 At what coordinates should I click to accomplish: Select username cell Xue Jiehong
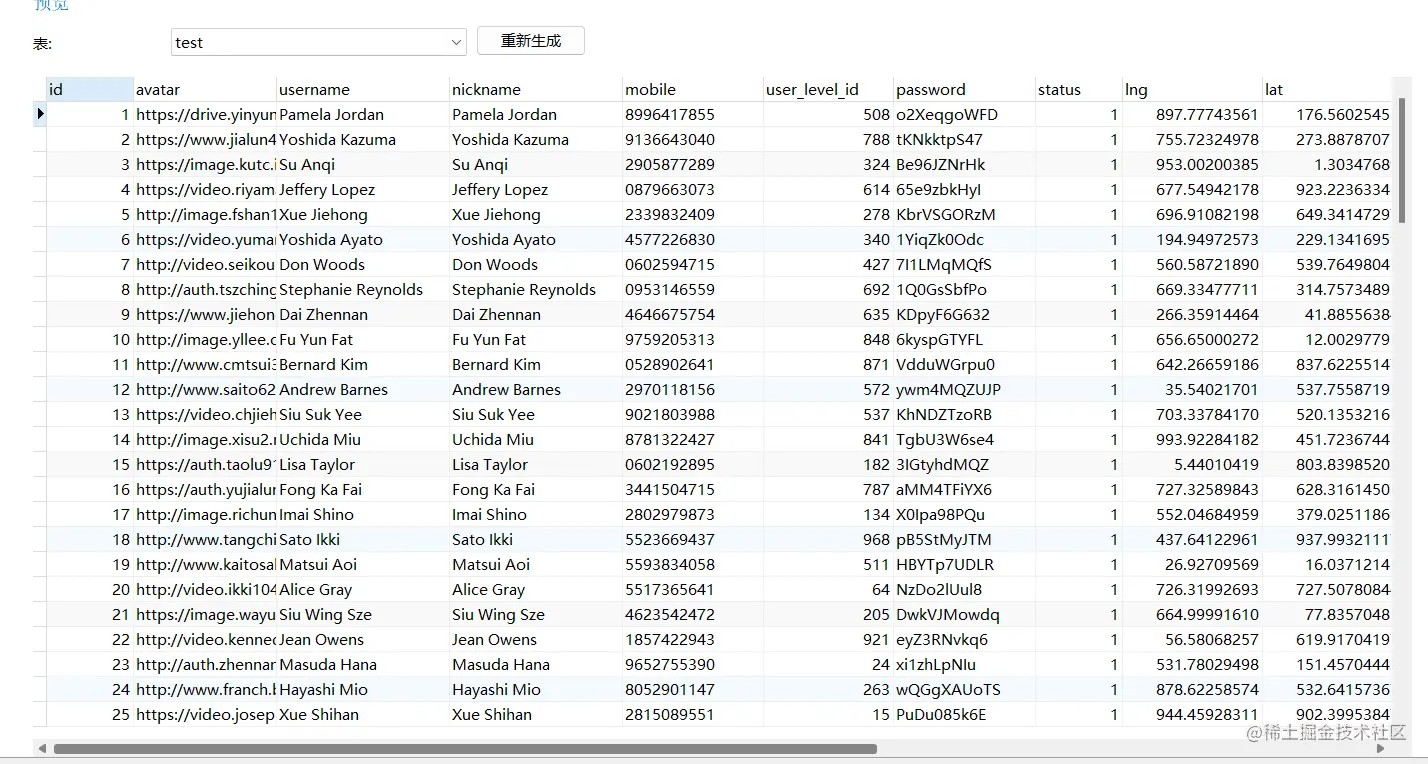pyautogui.click(x=363, y=214)
